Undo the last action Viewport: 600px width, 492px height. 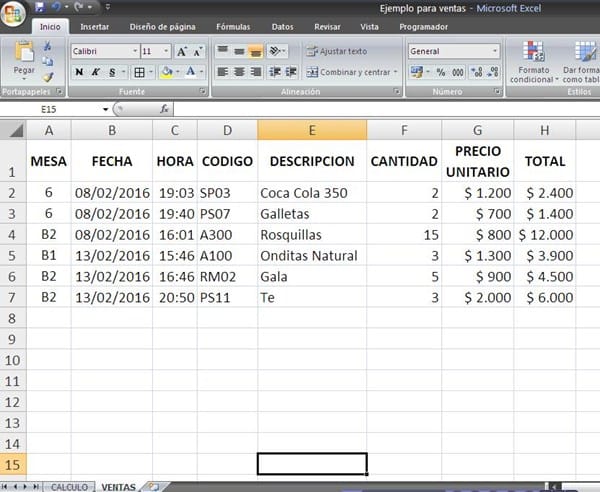coord(56,7)
